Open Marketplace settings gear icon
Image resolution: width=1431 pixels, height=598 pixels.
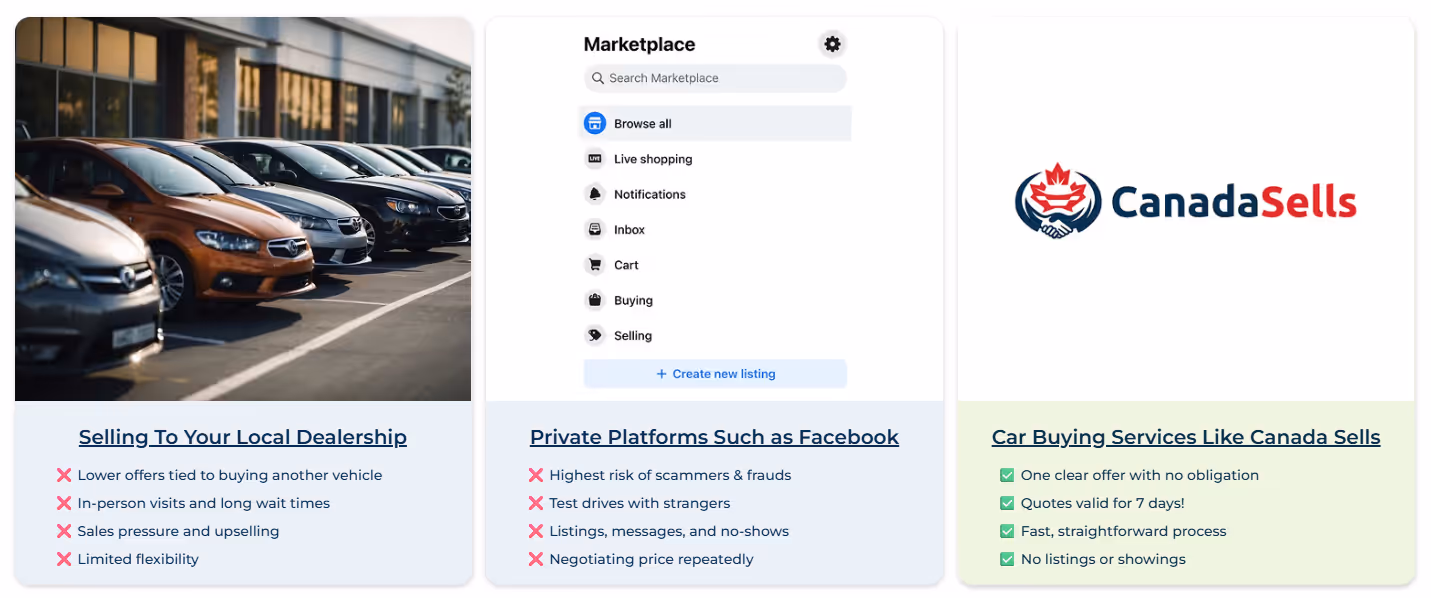click(x=832, y=44)
